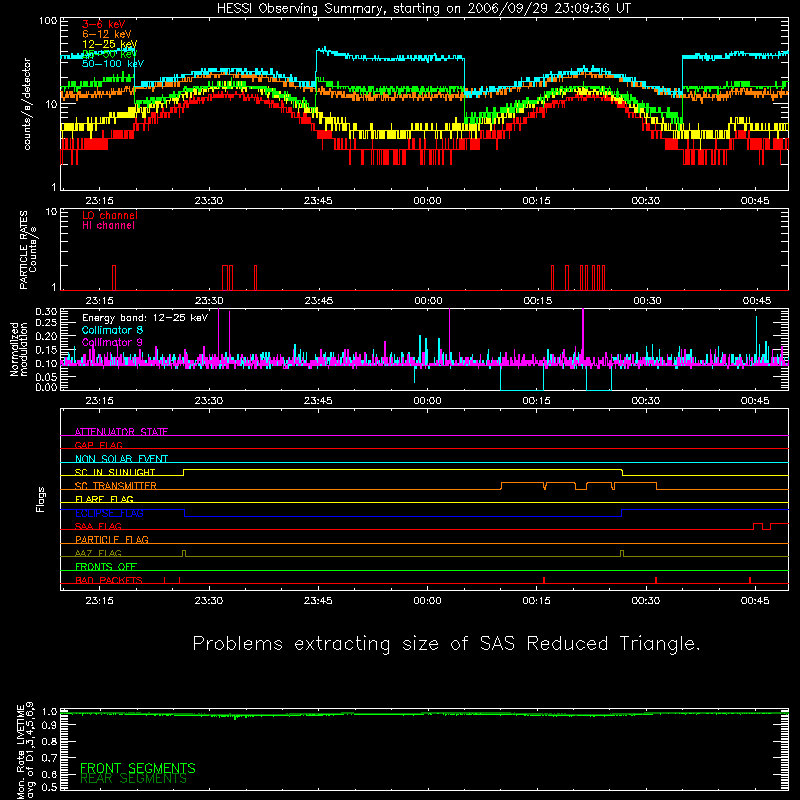Select the SC IN SUNLIGHT flag label
The image size is (800, 800).
tap(115, 472)
